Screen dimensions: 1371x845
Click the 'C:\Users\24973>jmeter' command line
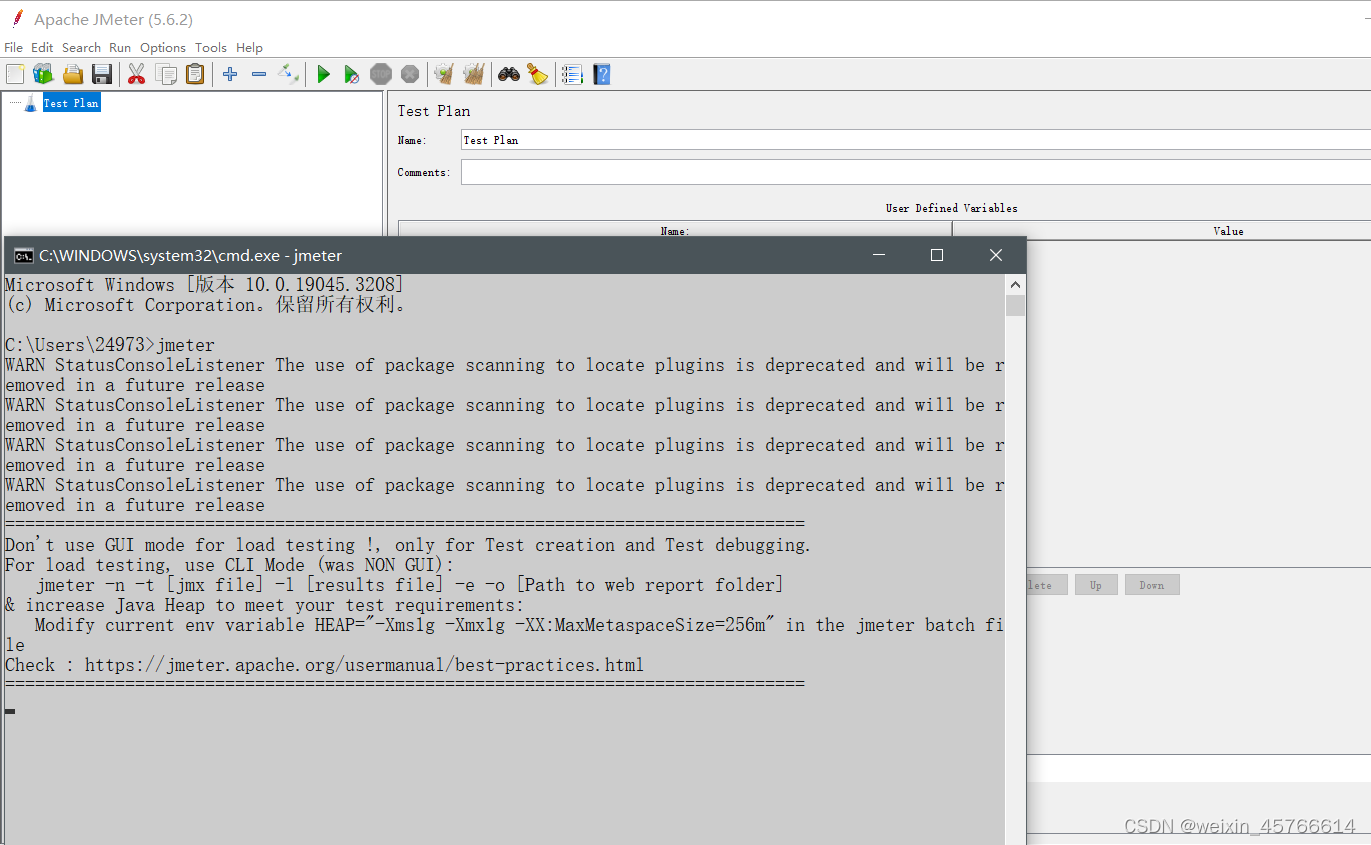(110, 345)
